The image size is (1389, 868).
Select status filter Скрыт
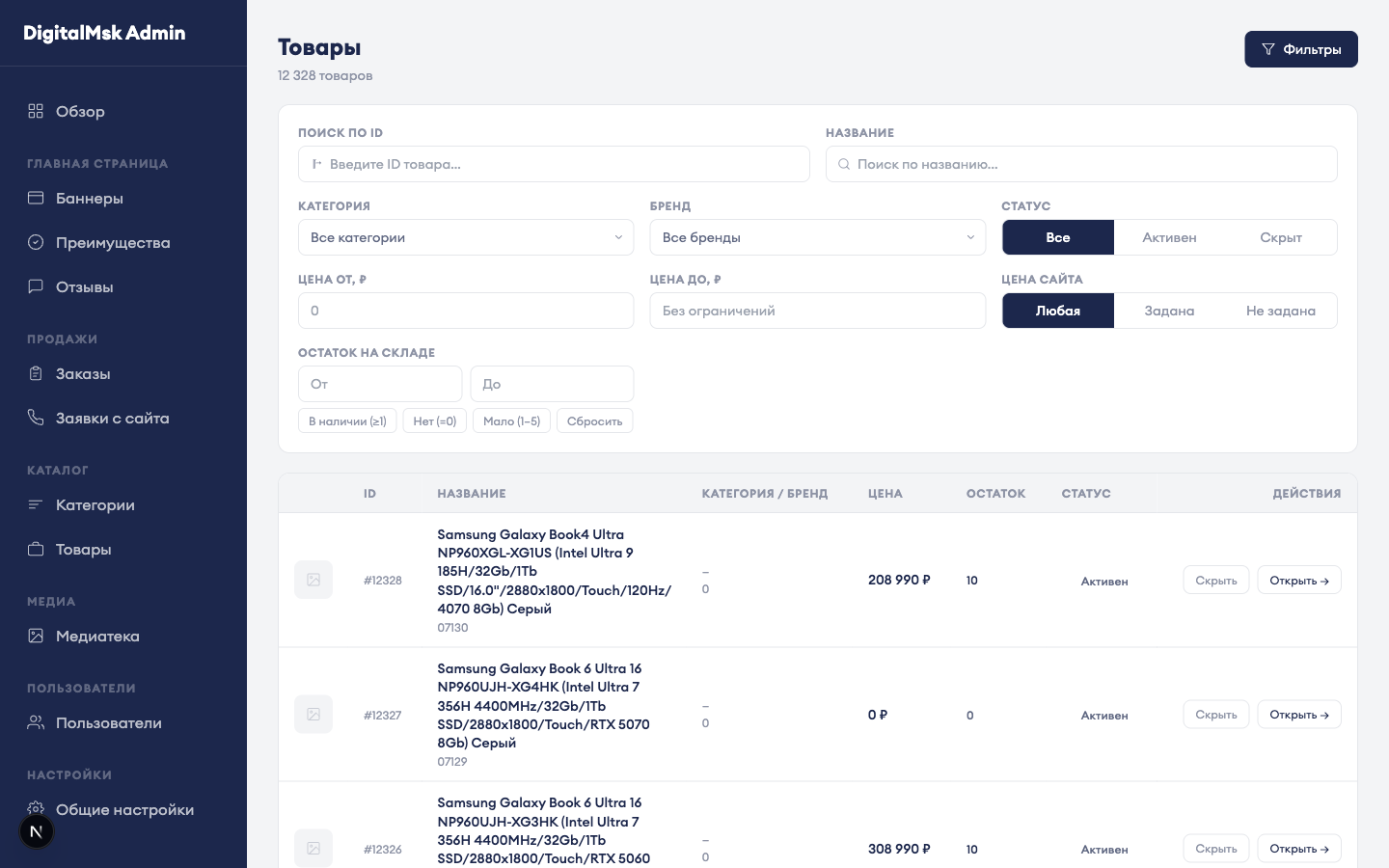pos(1281,237)
